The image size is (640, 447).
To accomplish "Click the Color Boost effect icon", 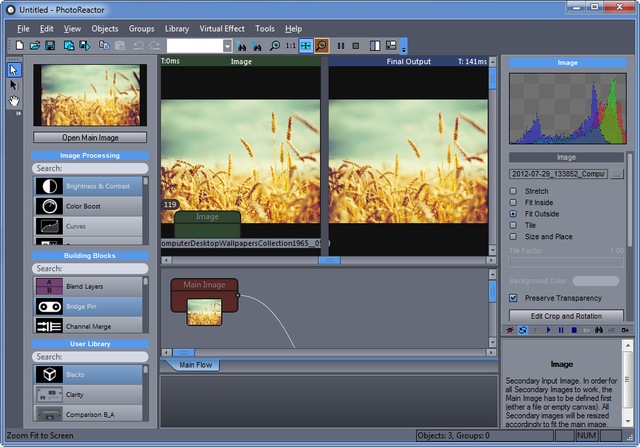I will 48,206.
